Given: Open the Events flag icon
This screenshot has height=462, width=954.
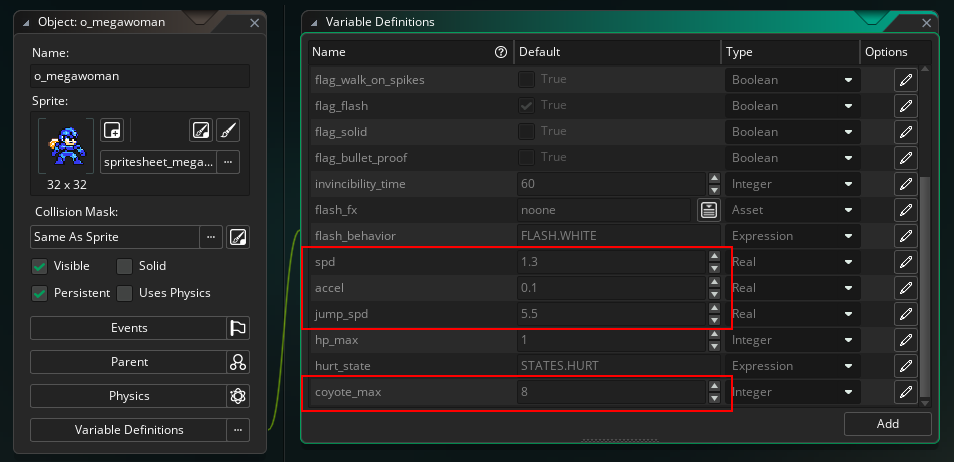Looking at the screenshot, I should [x=238, y=328].
